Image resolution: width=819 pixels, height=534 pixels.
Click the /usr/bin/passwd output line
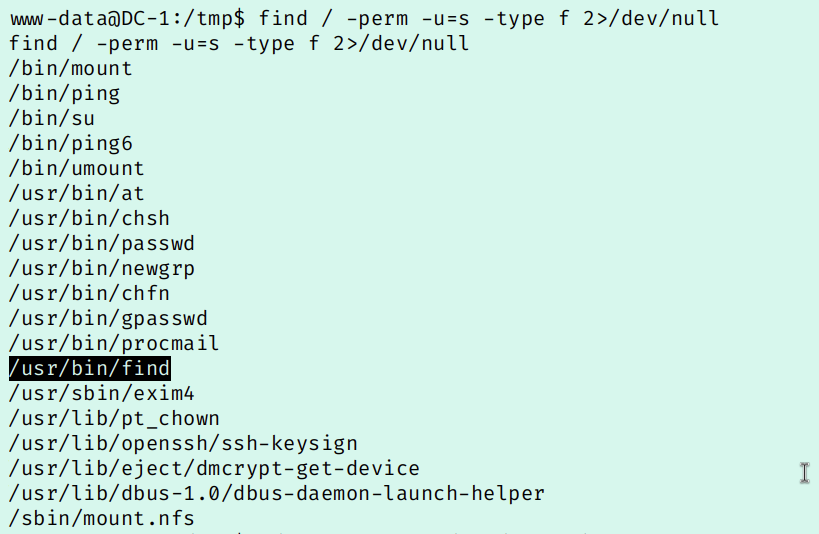(x=102, y=244)
